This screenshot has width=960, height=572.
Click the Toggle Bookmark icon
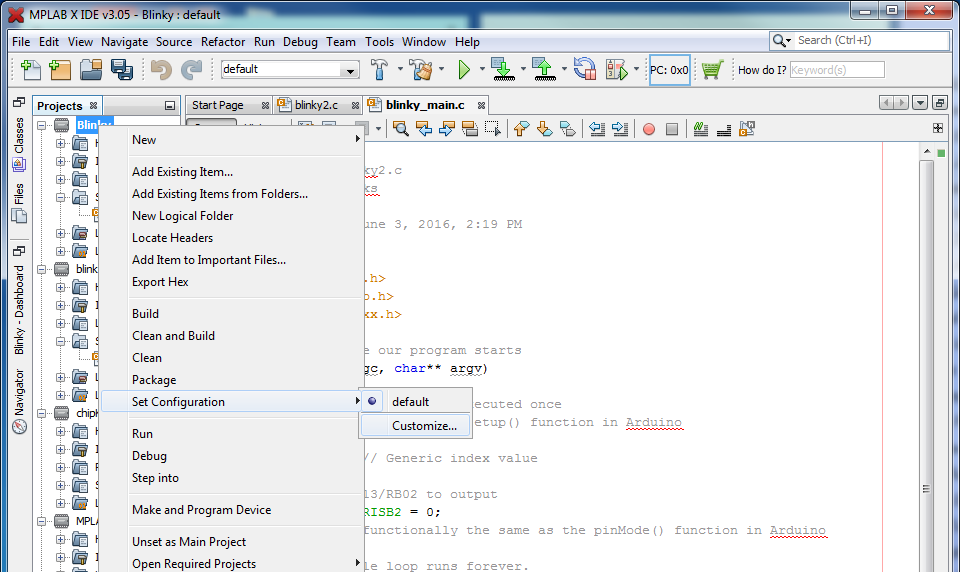(x=568, y=129)
